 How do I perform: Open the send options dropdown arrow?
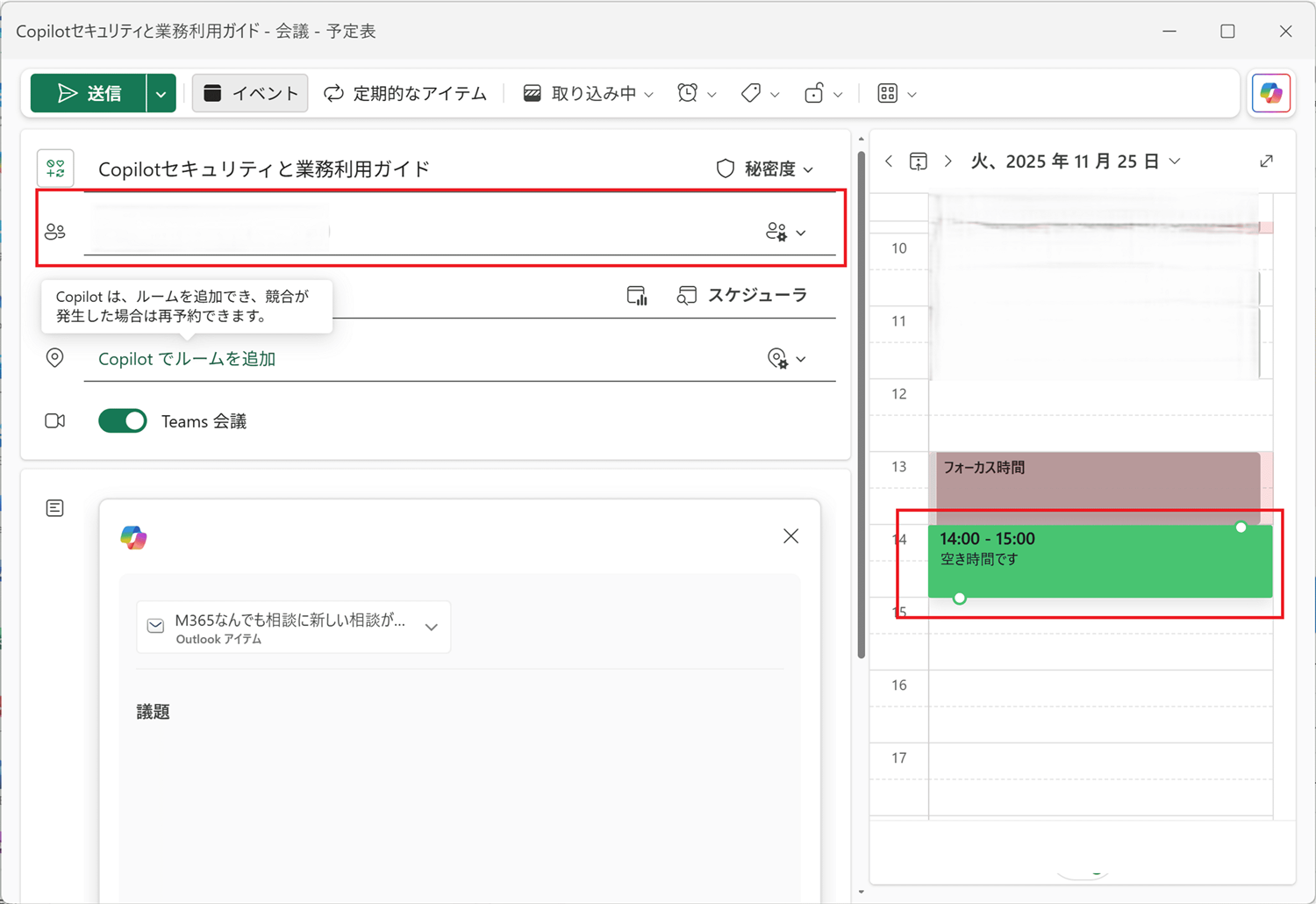pyautogui.click(x=161, y=93)
